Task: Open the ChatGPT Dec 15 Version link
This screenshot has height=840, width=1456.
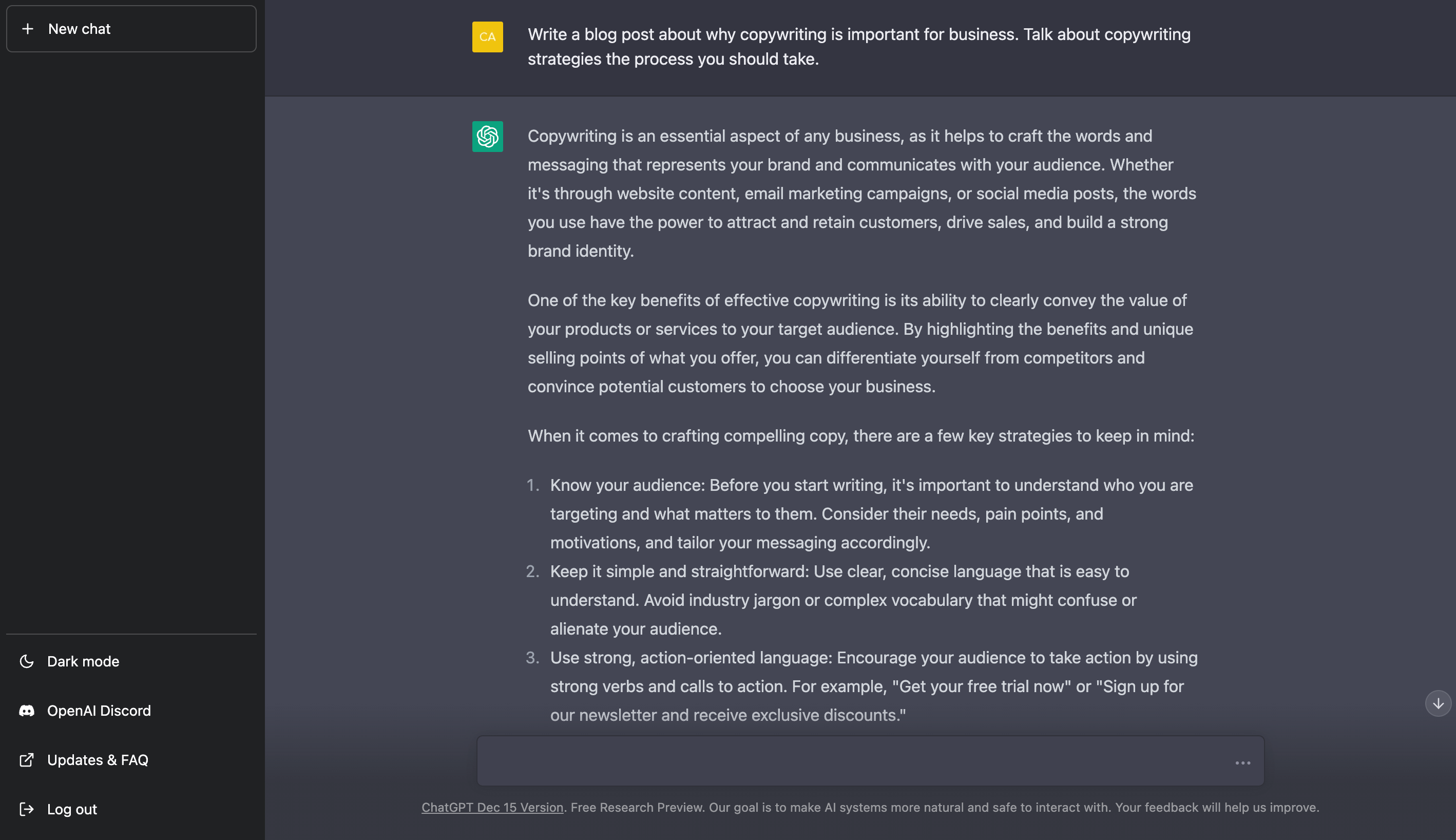Action: pos(492,807)
